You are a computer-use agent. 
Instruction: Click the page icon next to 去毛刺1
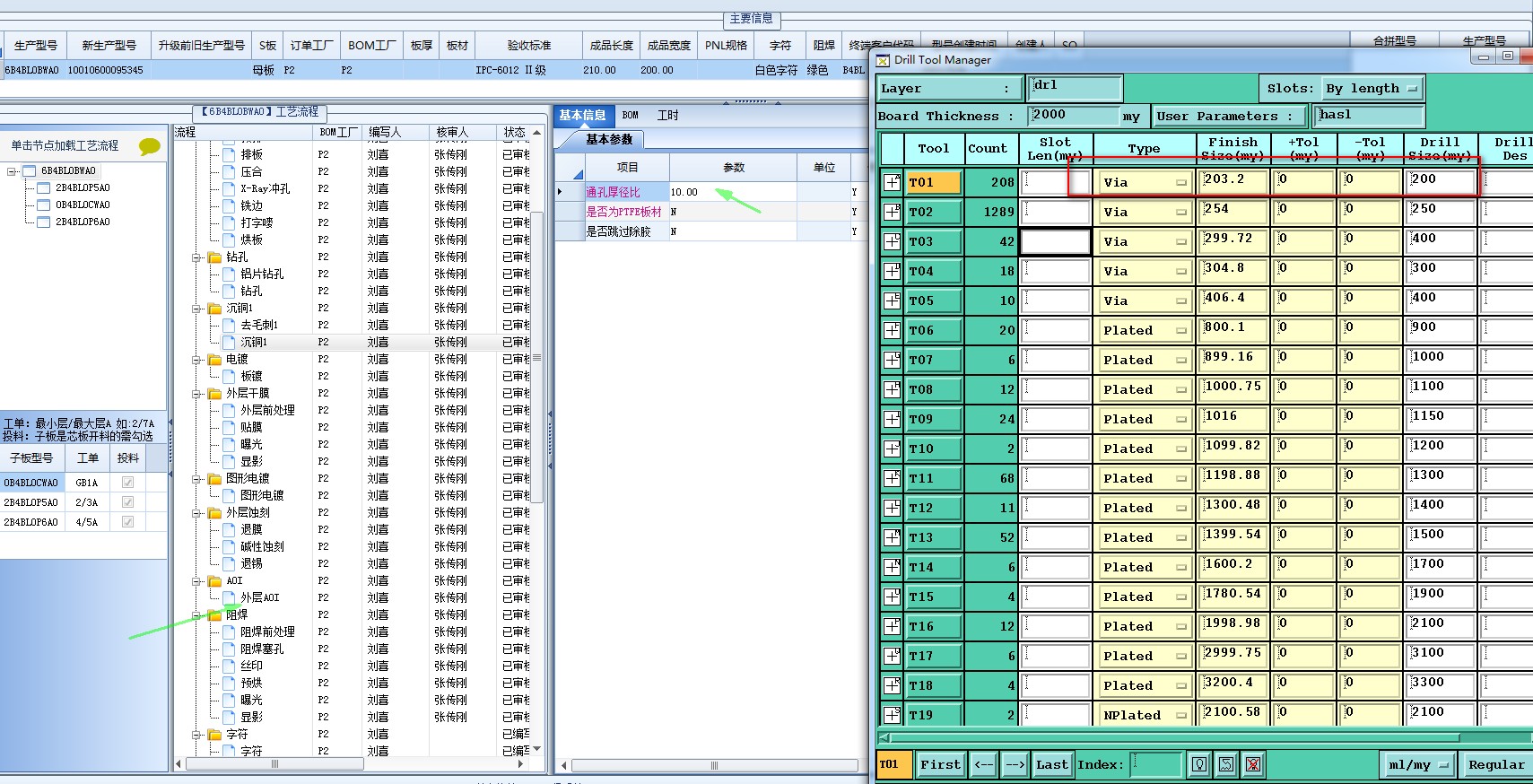pos(229,326)
